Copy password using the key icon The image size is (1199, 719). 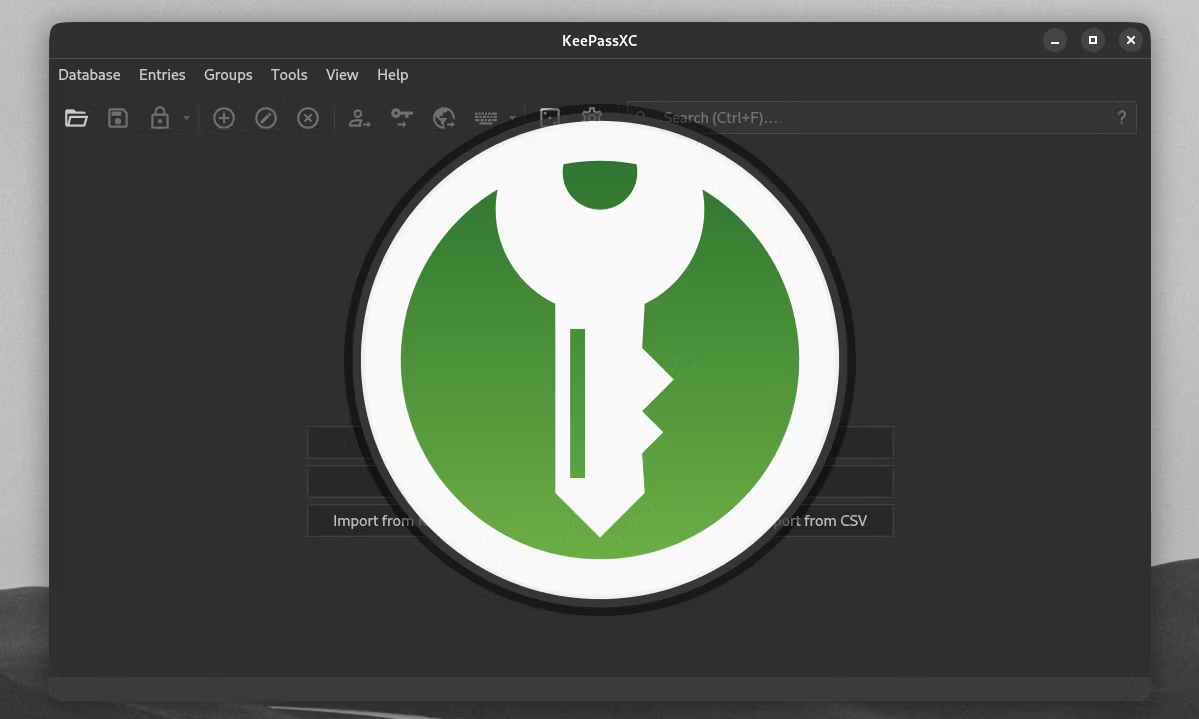pyautogui.click(x=401, y=118)
